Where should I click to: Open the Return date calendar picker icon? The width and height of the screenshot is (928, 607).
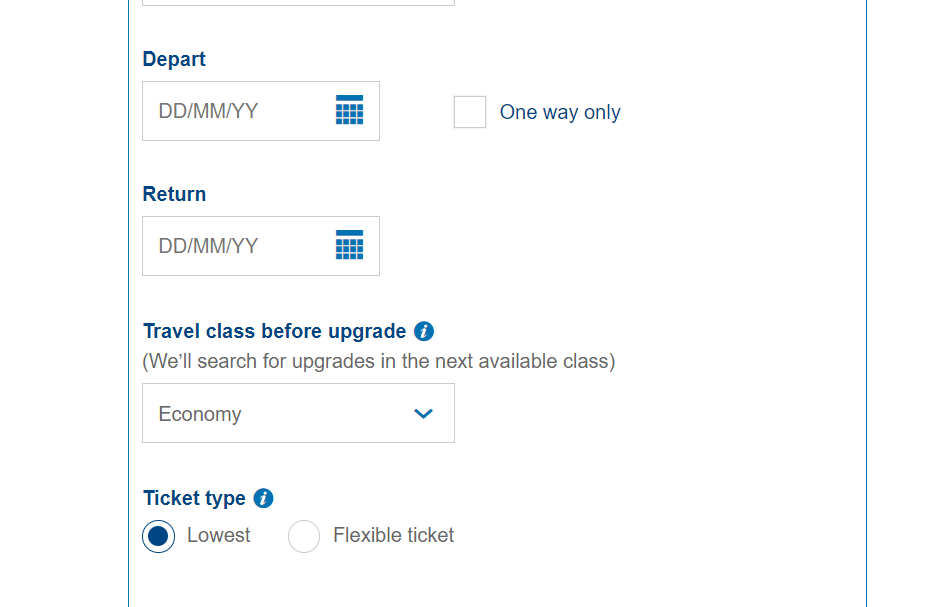349,245
